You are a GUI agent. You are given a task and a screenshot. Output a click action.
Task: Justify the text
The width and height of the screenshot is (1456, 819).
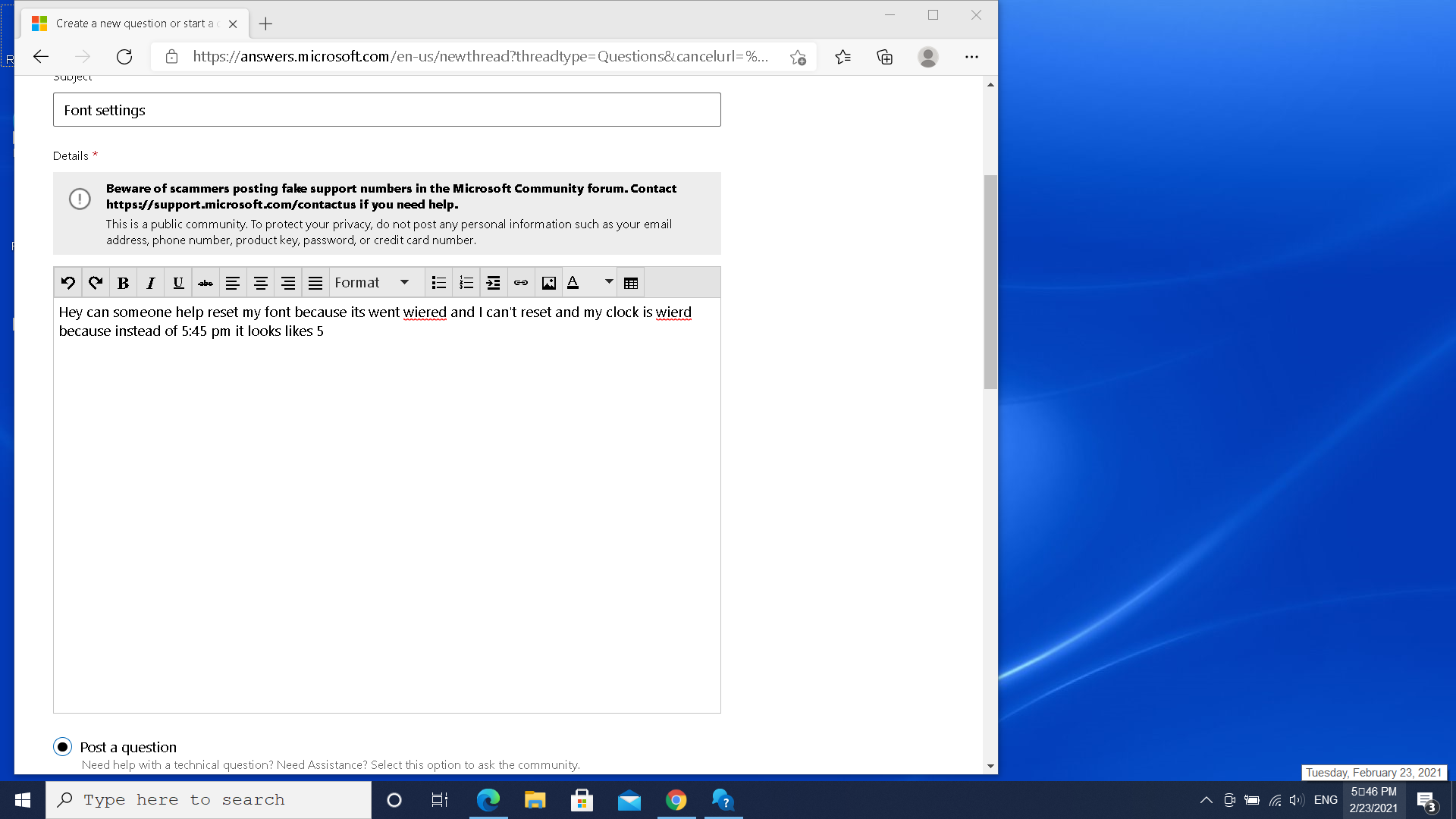point(315,283)
